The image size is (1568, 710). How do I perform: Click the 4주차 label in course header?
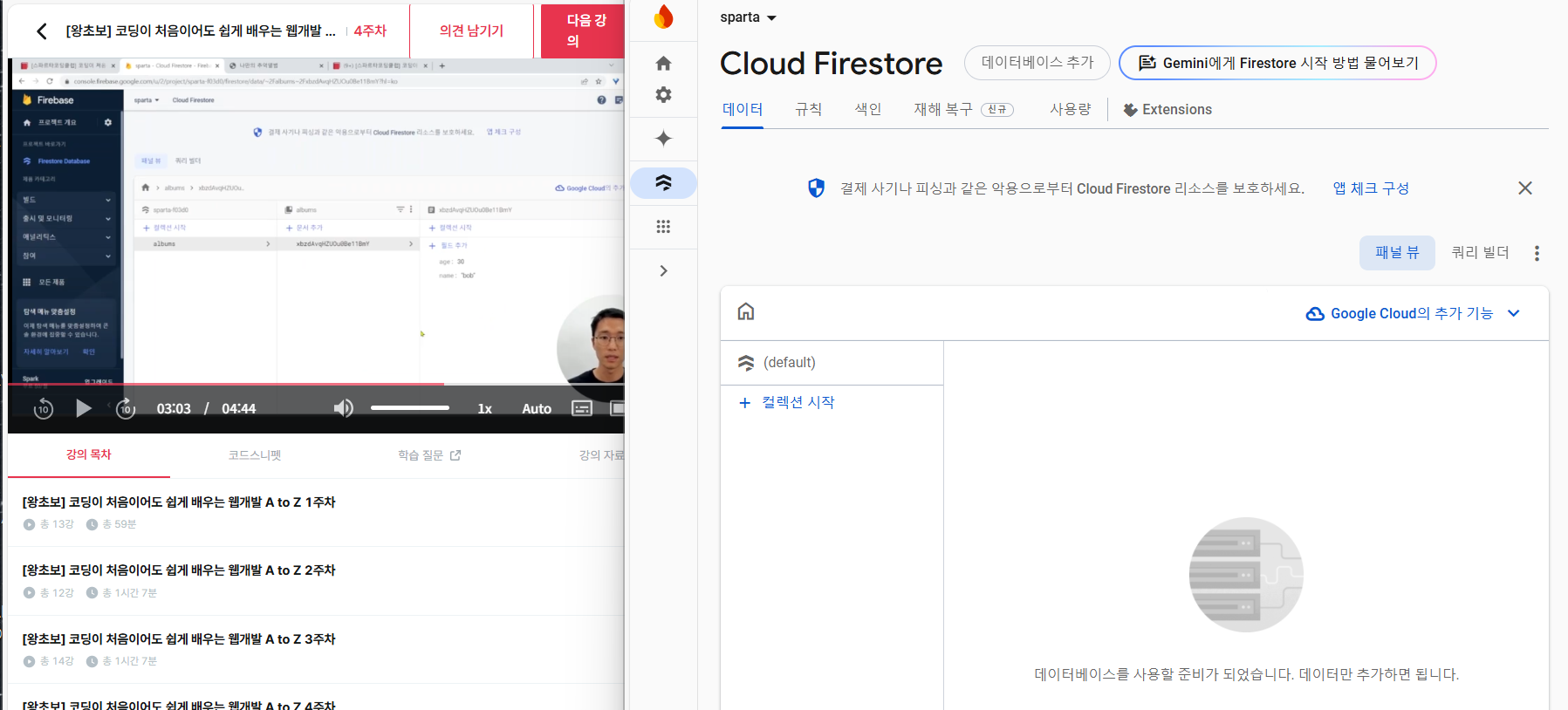pos(370,31)
